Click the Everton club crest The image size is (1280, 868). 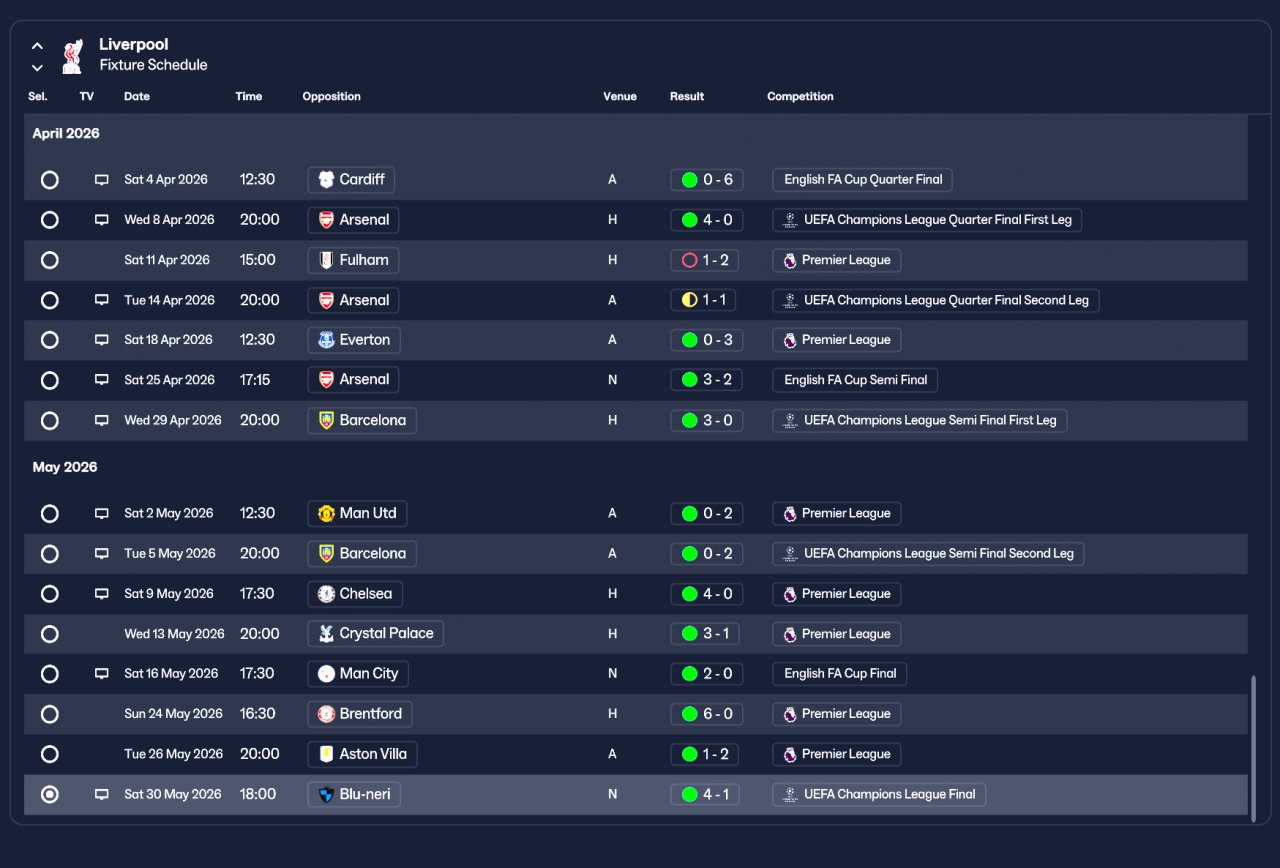pos(326,340)
